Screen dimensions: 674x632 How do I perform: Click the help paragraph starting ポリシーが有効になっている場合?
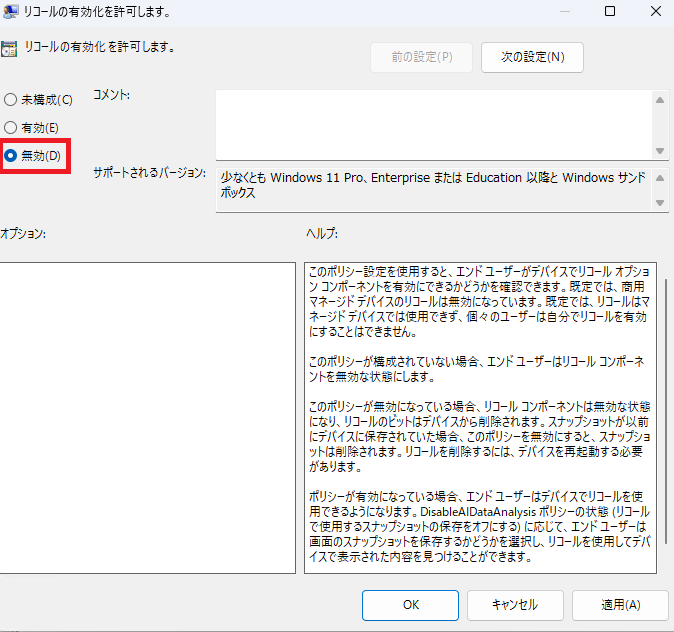coord(479,527)
